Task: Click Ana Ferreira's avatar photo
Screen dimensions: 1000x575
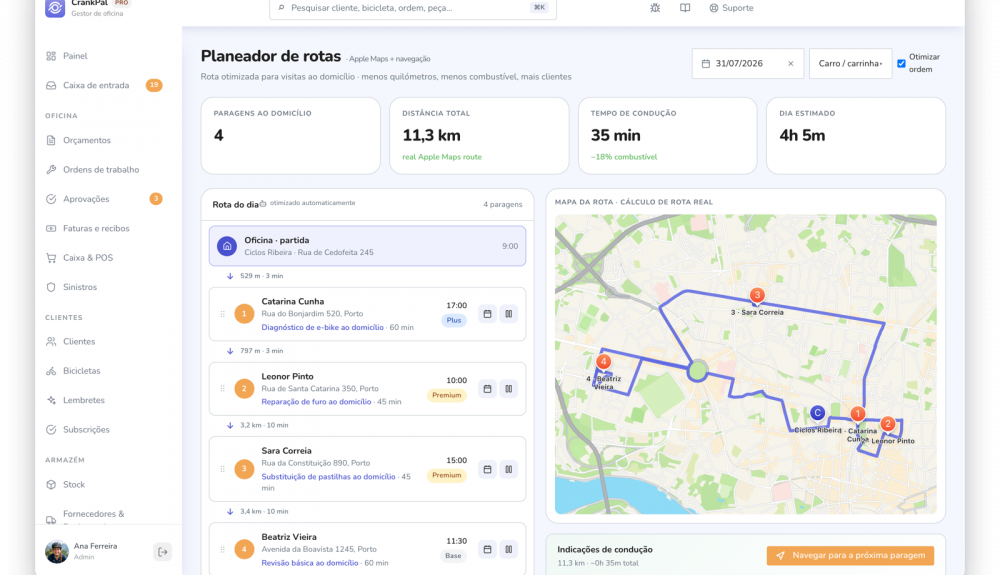Action: pos(57,552)
